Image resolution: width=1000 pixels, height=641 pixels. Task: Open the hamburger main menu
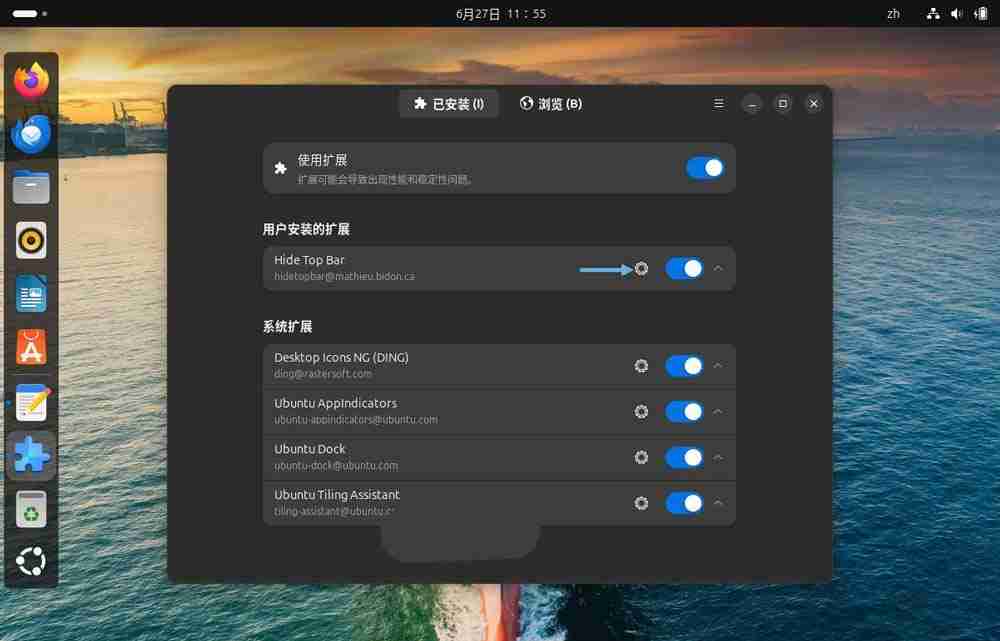[718, 103]
